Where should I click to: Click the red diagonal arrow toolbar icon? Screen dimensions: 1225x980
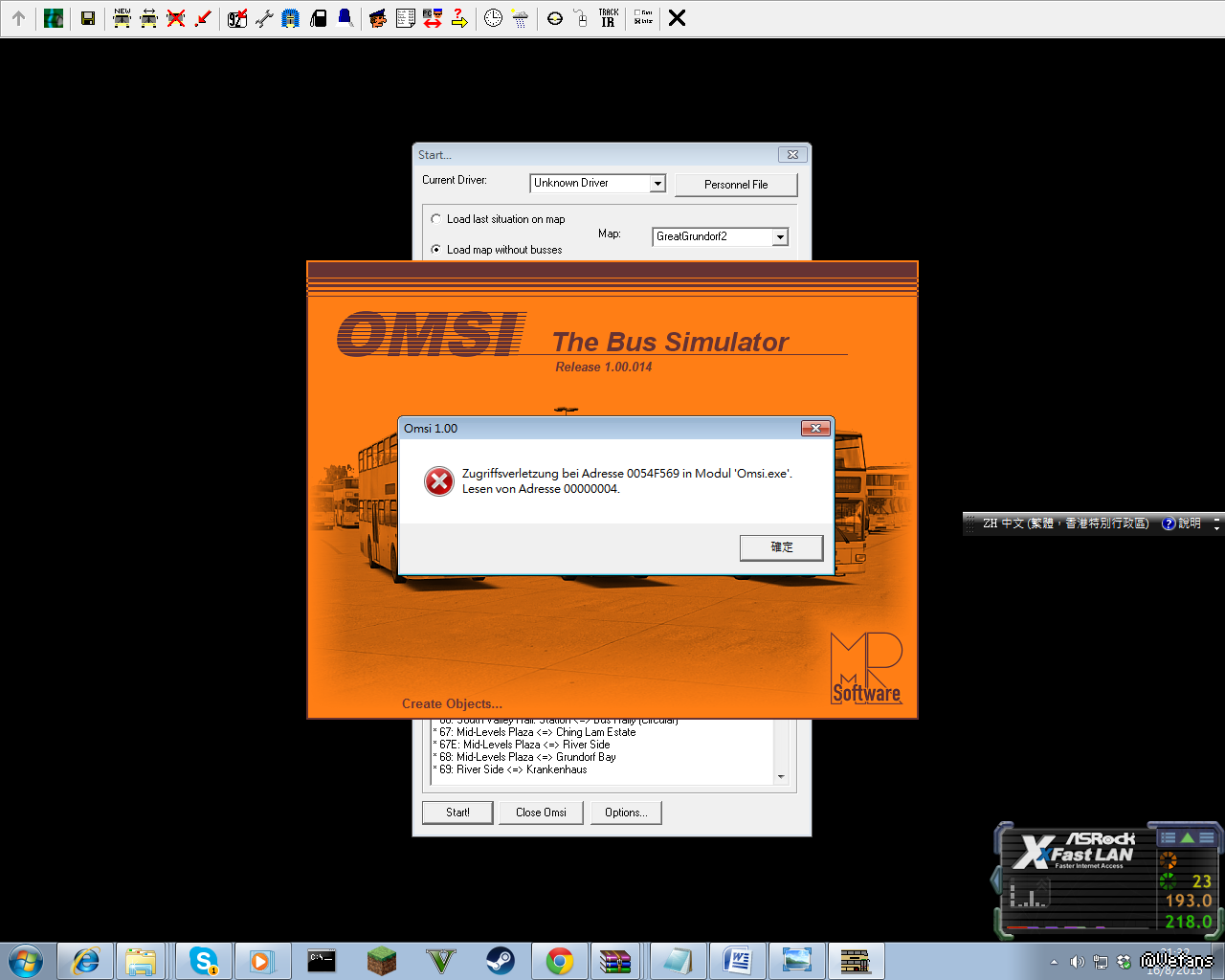(203, 18)
